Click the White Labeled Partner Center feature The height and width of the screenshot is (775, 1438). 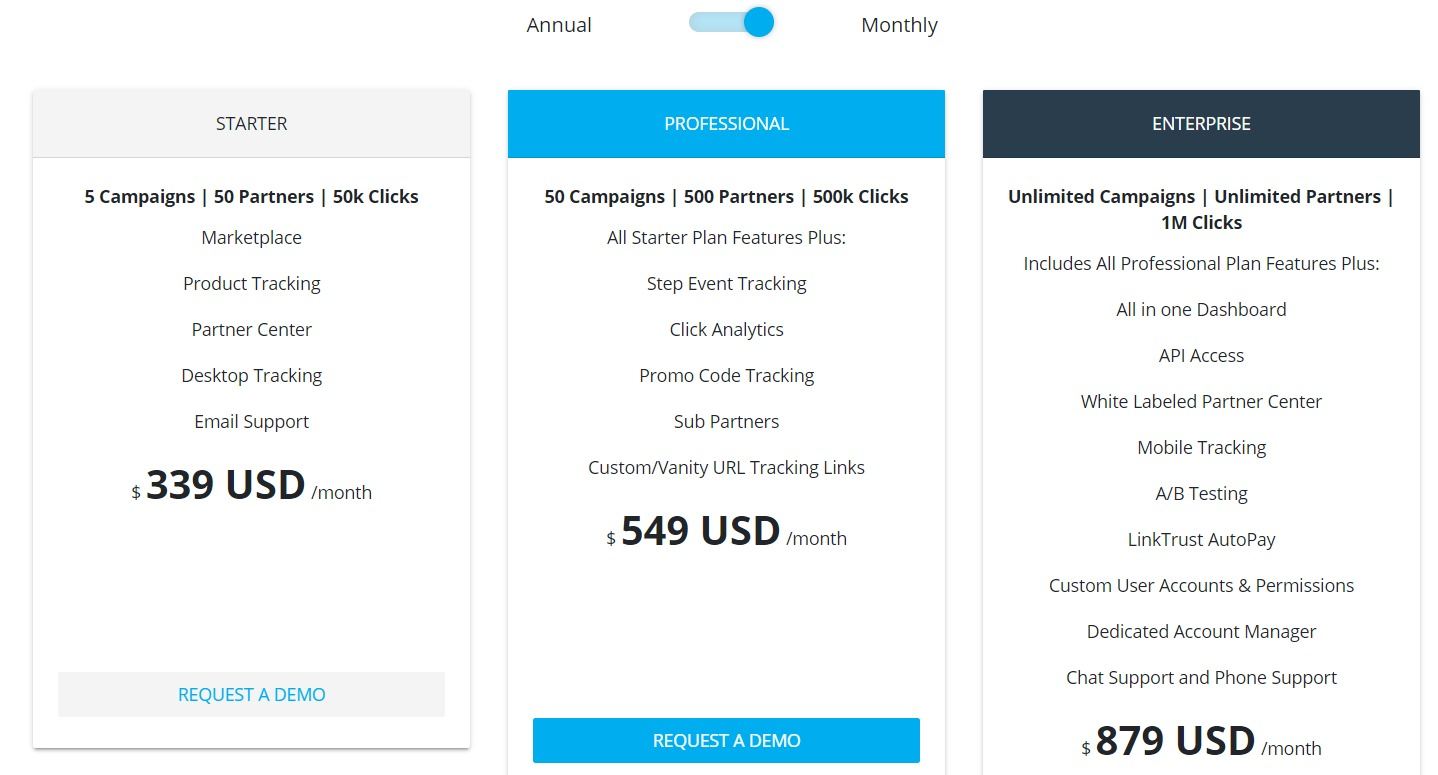pyautogui.click(x=1201, y=401)
